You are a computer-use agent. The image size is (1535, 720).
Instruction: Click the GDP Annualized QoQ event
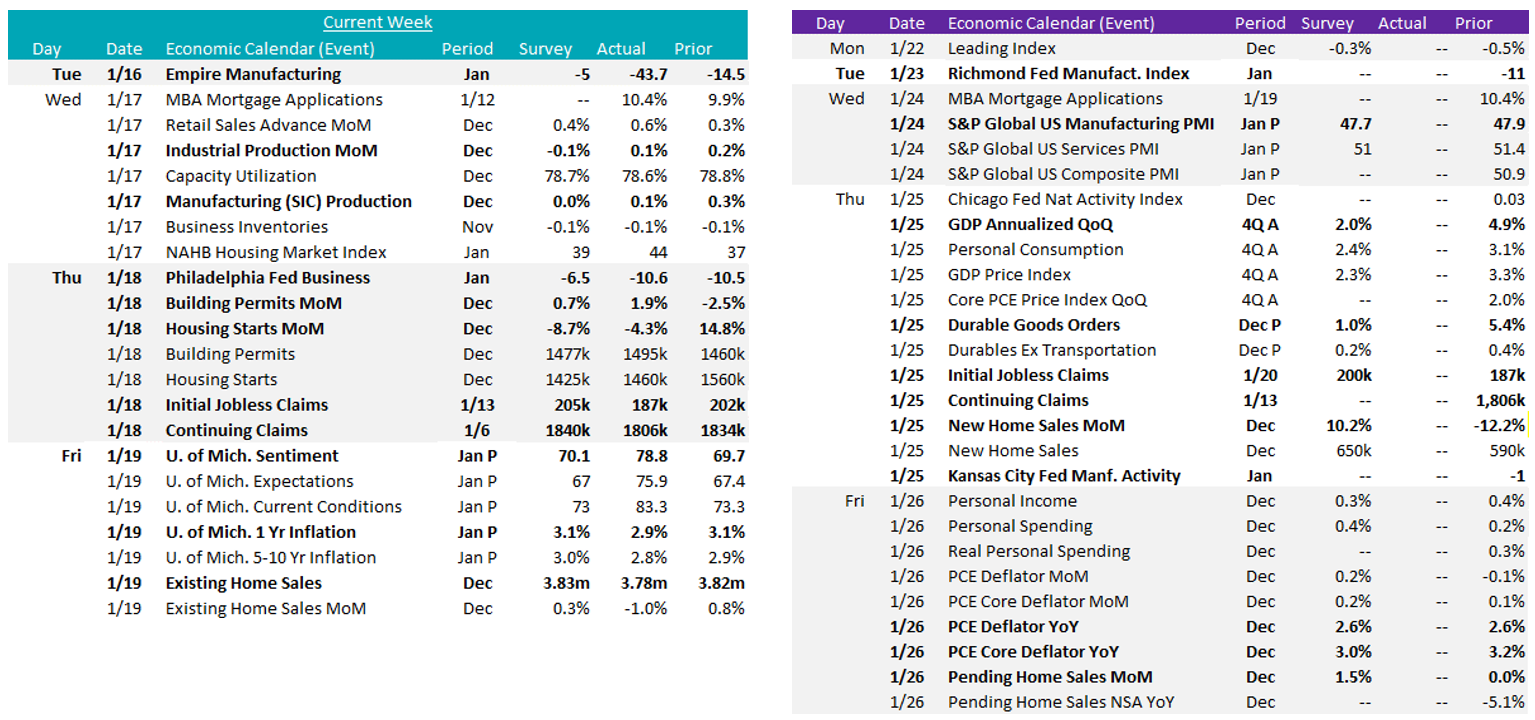[1030, 224]
